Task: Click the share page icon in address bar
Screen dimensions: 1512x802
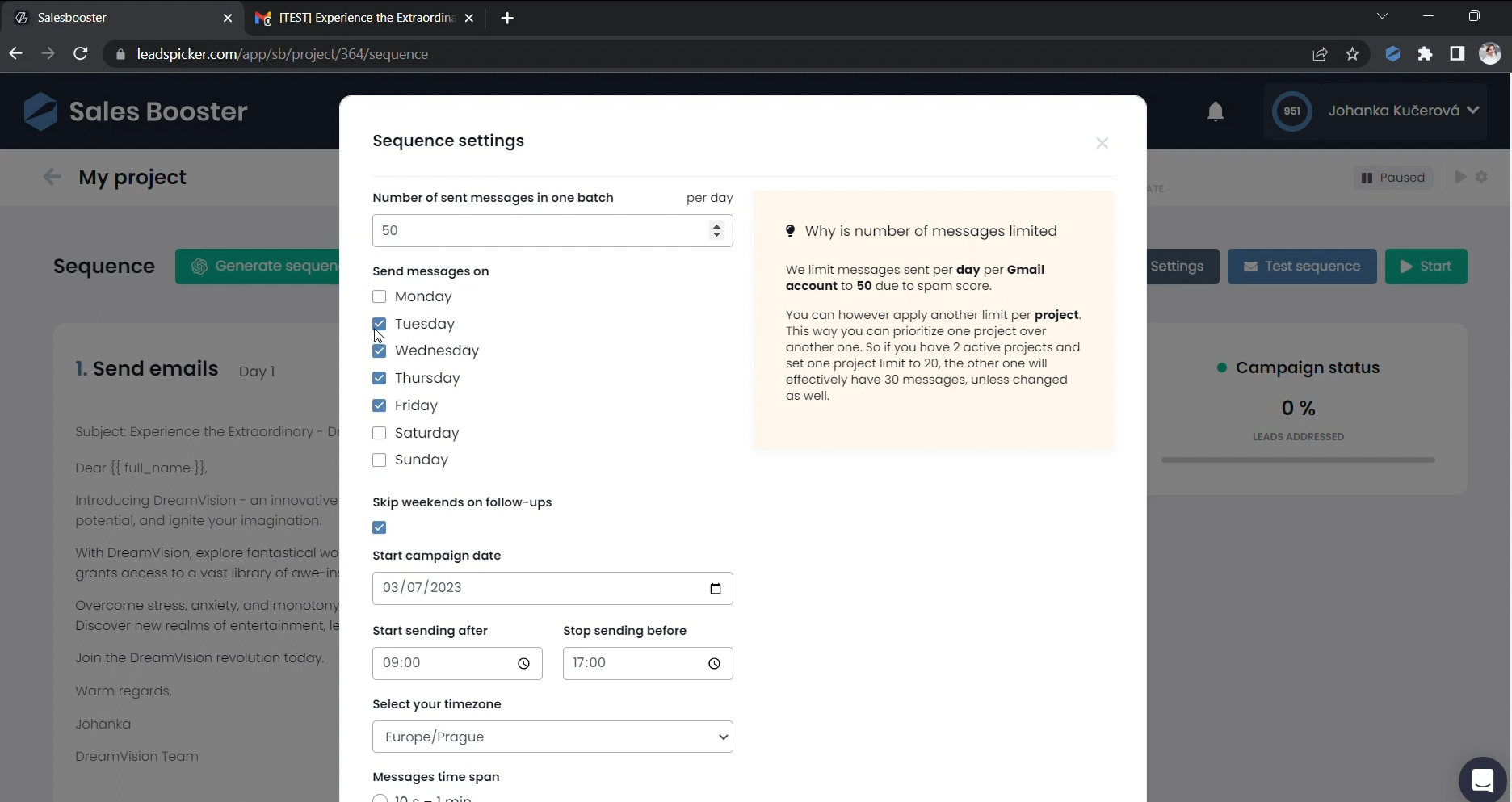Action: (x=1320, y=54)
